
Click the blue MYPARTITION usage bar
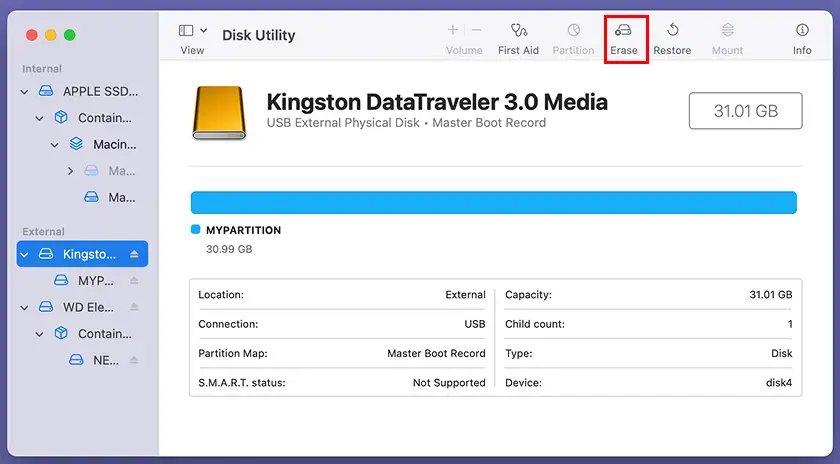pos(493,203)
